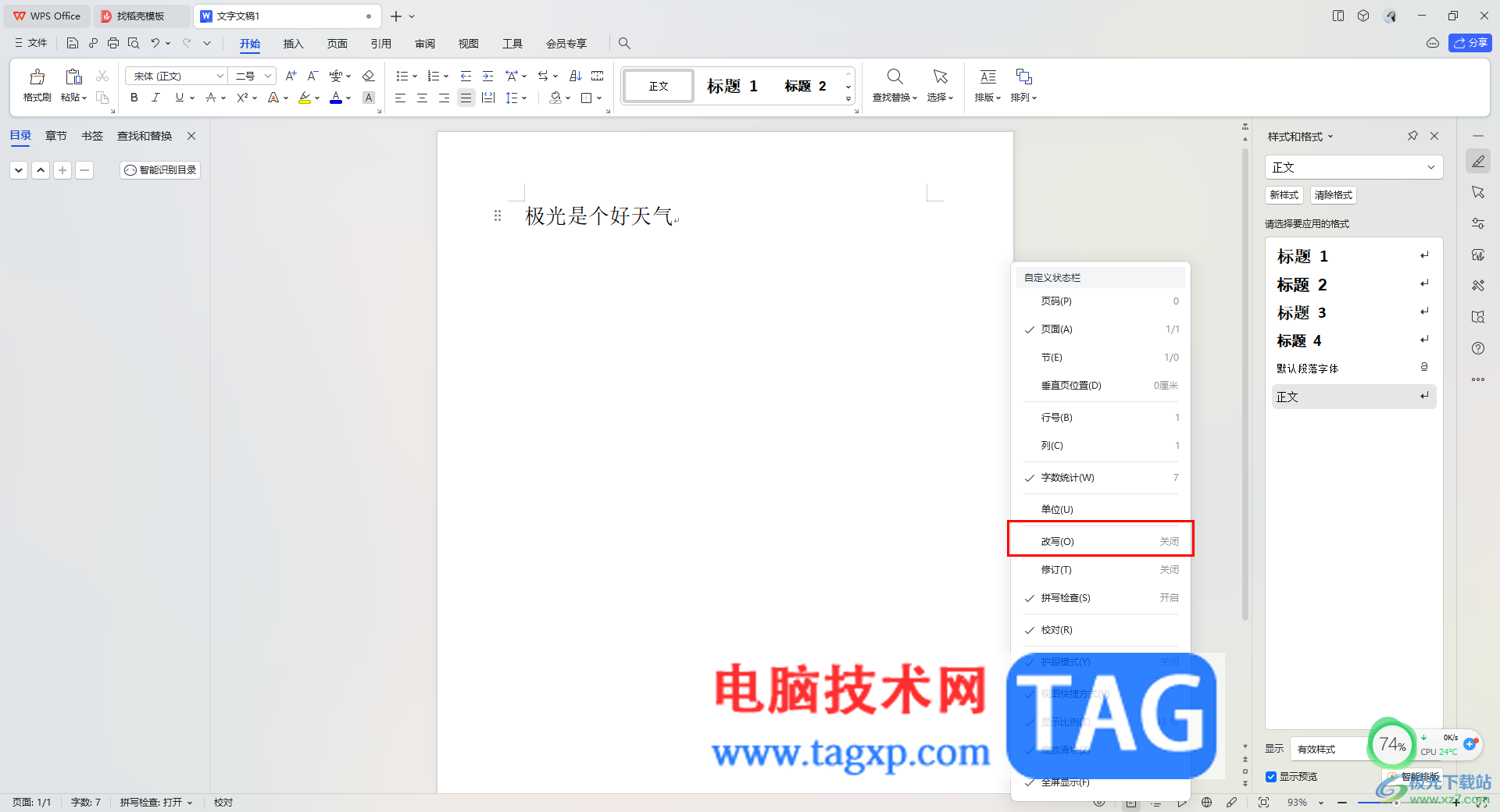This screenshot has height=812, width=1500.
Task: Enable 修订(T) in status bar menu
Action: click(x=1101, y=570)
